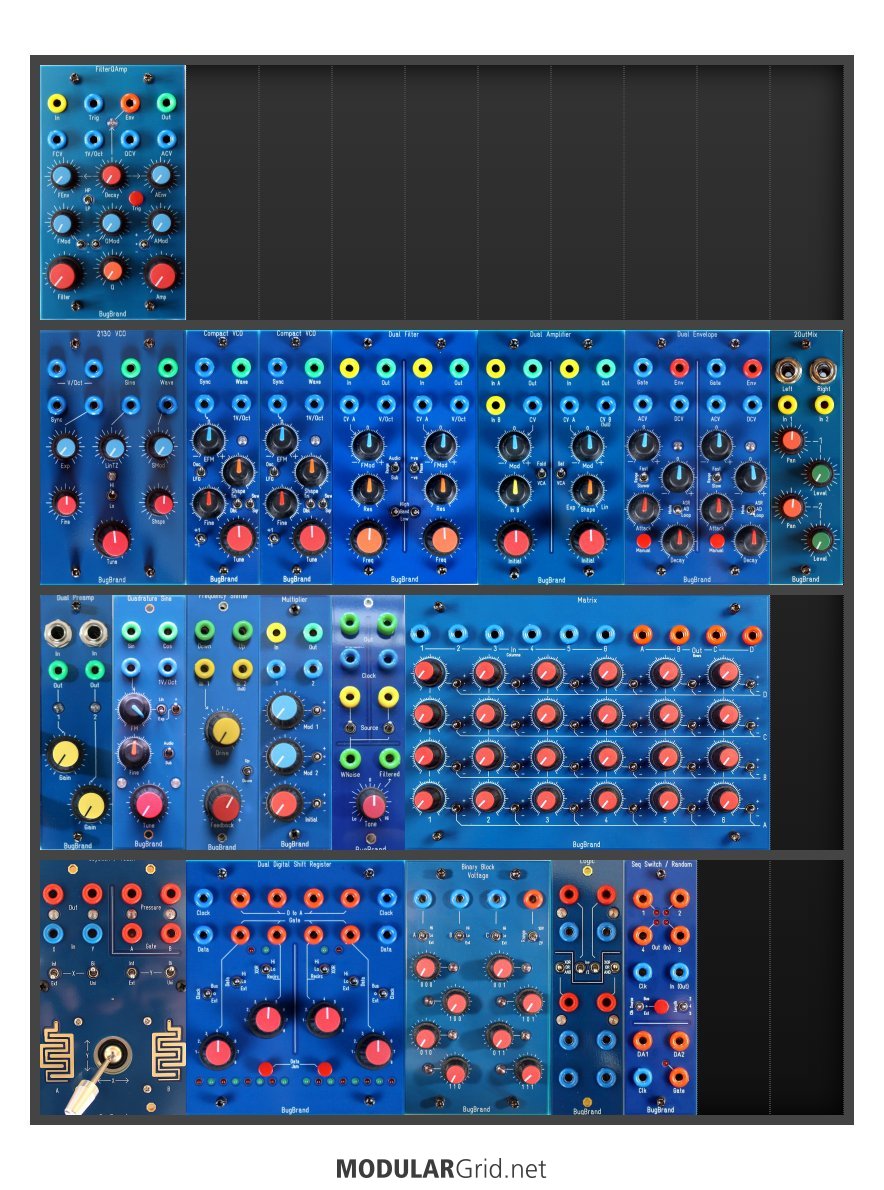Adjust the Initial knob on Multiplier
Screen dimensions: 884x1190
(x=284, y=804)
